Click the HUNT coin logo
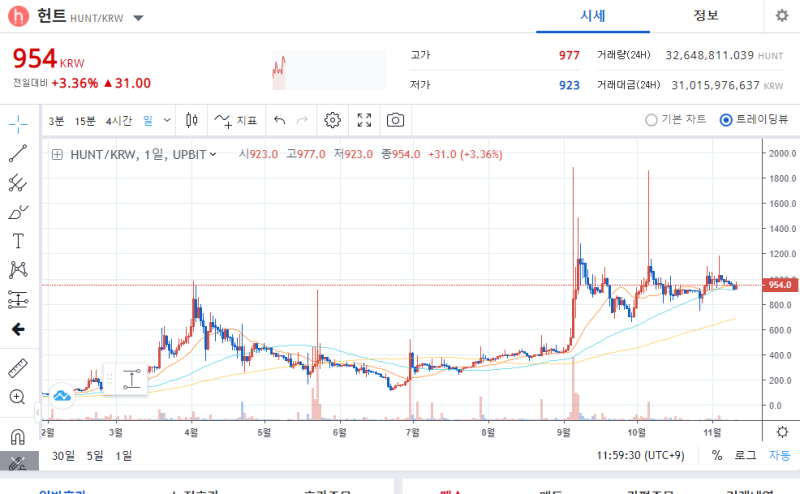Image resolution: width=800 pixels, height=494 pixels. point(18,16)
